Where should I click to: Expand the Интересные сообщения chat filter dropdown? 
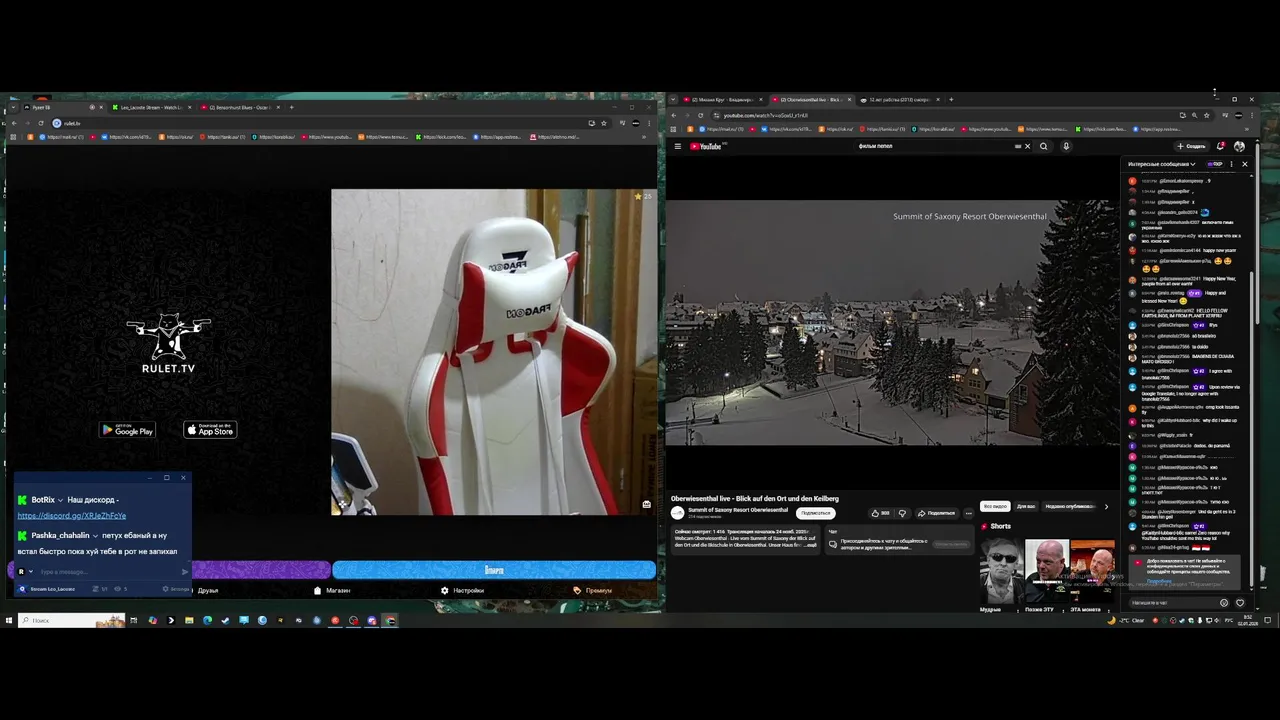[1161, 164]
